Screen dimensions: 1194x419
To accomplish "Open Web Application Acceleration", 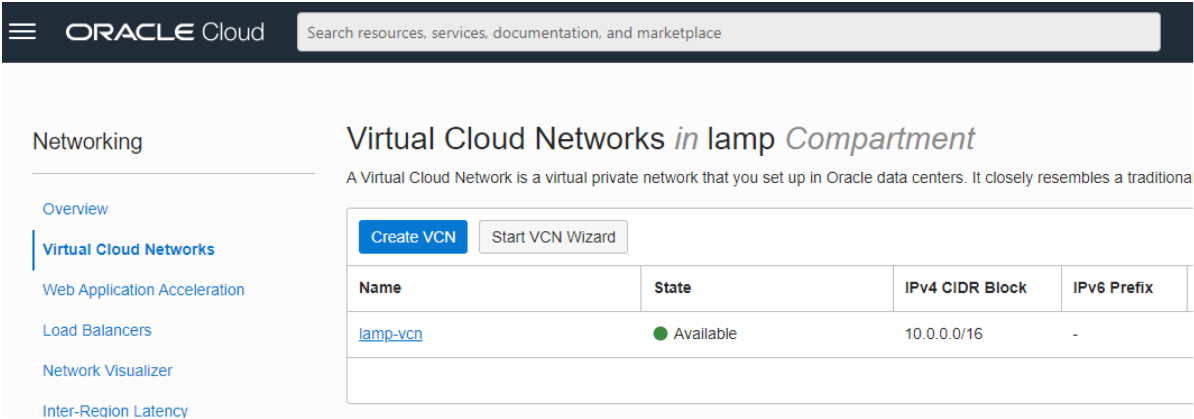I will (144, 289).
